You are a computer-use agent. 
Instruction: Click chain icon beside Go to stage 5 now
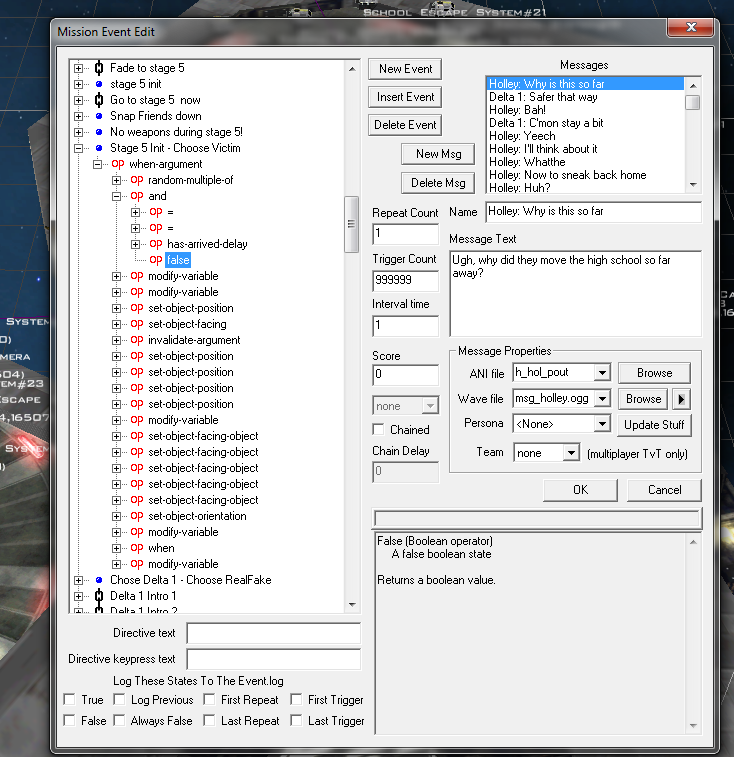click(x=99, y=100)
